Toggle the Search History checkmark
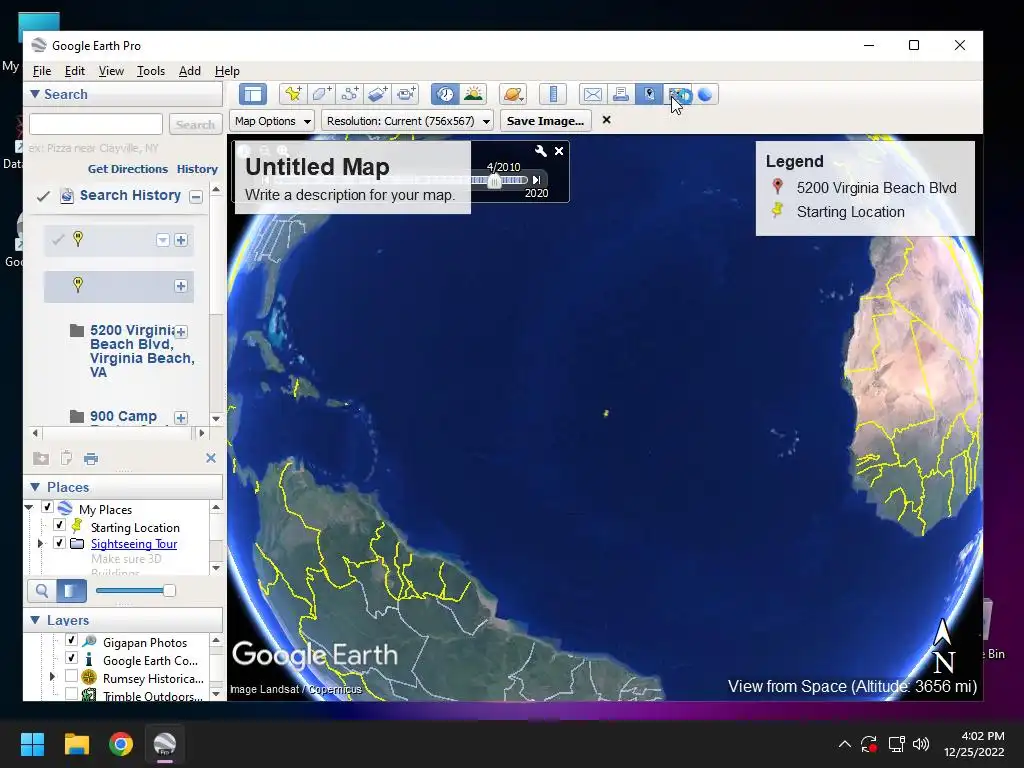This screenshot has height=768, width=1024. (43, 196)
